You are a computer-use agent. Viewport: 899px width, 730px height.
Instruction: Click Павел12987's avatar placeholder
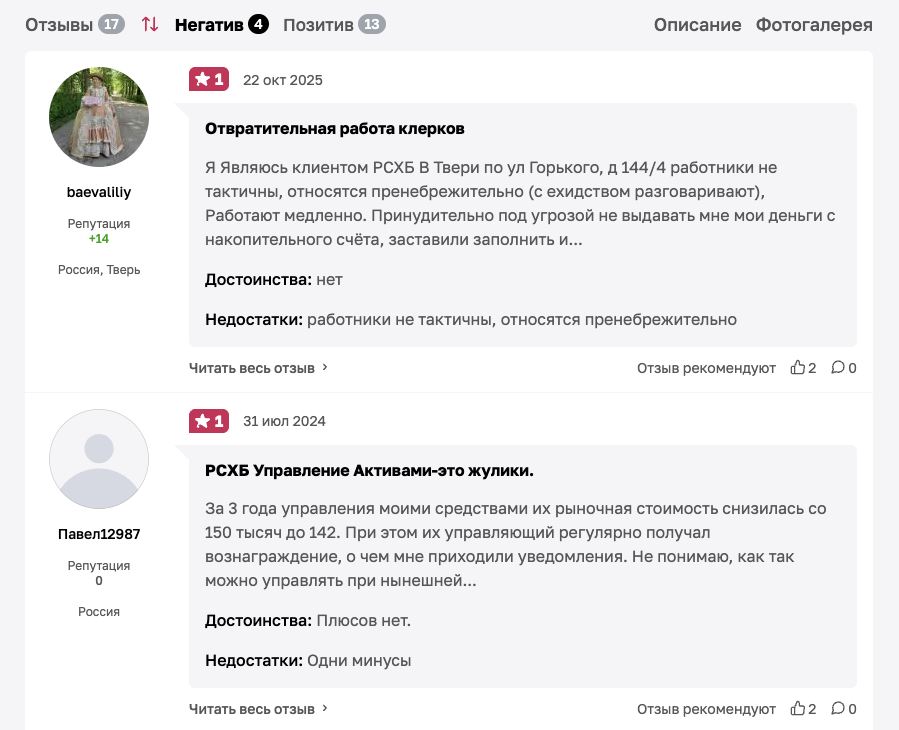(x=98, y=459)
